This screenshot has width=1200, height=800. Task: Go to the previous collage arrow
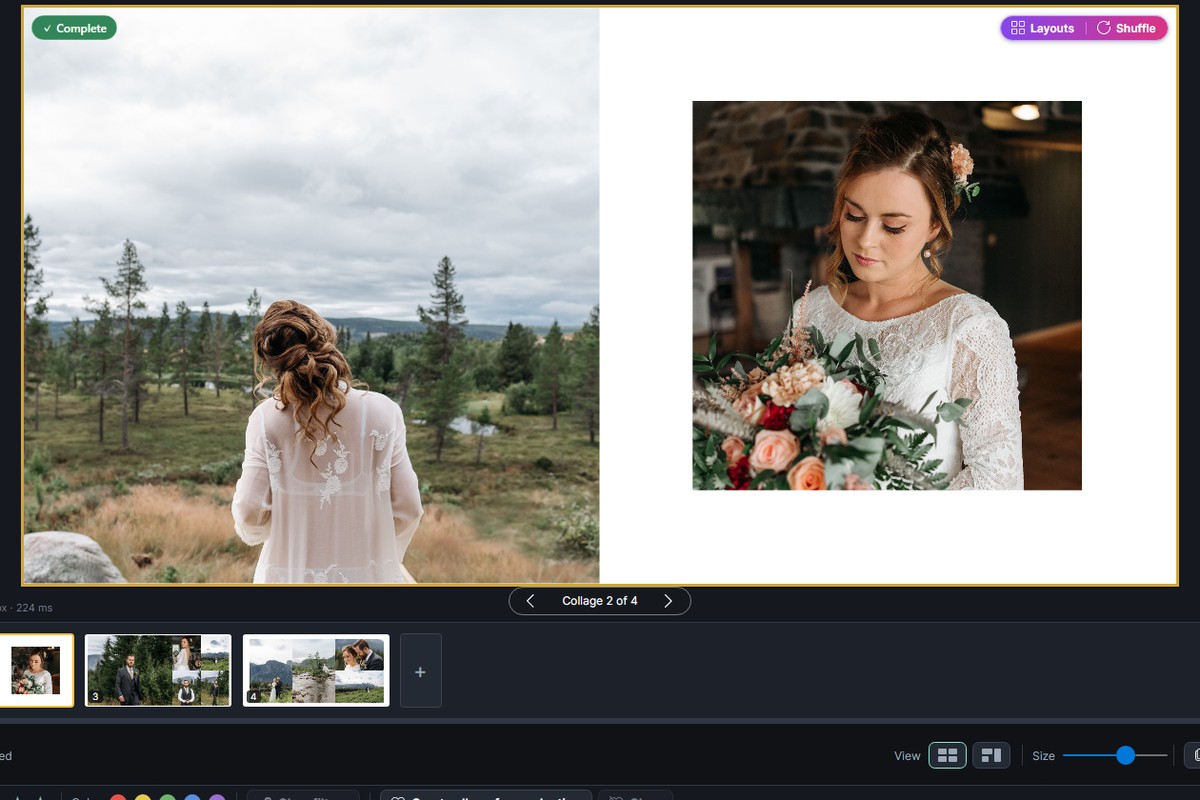[x=530, y=601]
